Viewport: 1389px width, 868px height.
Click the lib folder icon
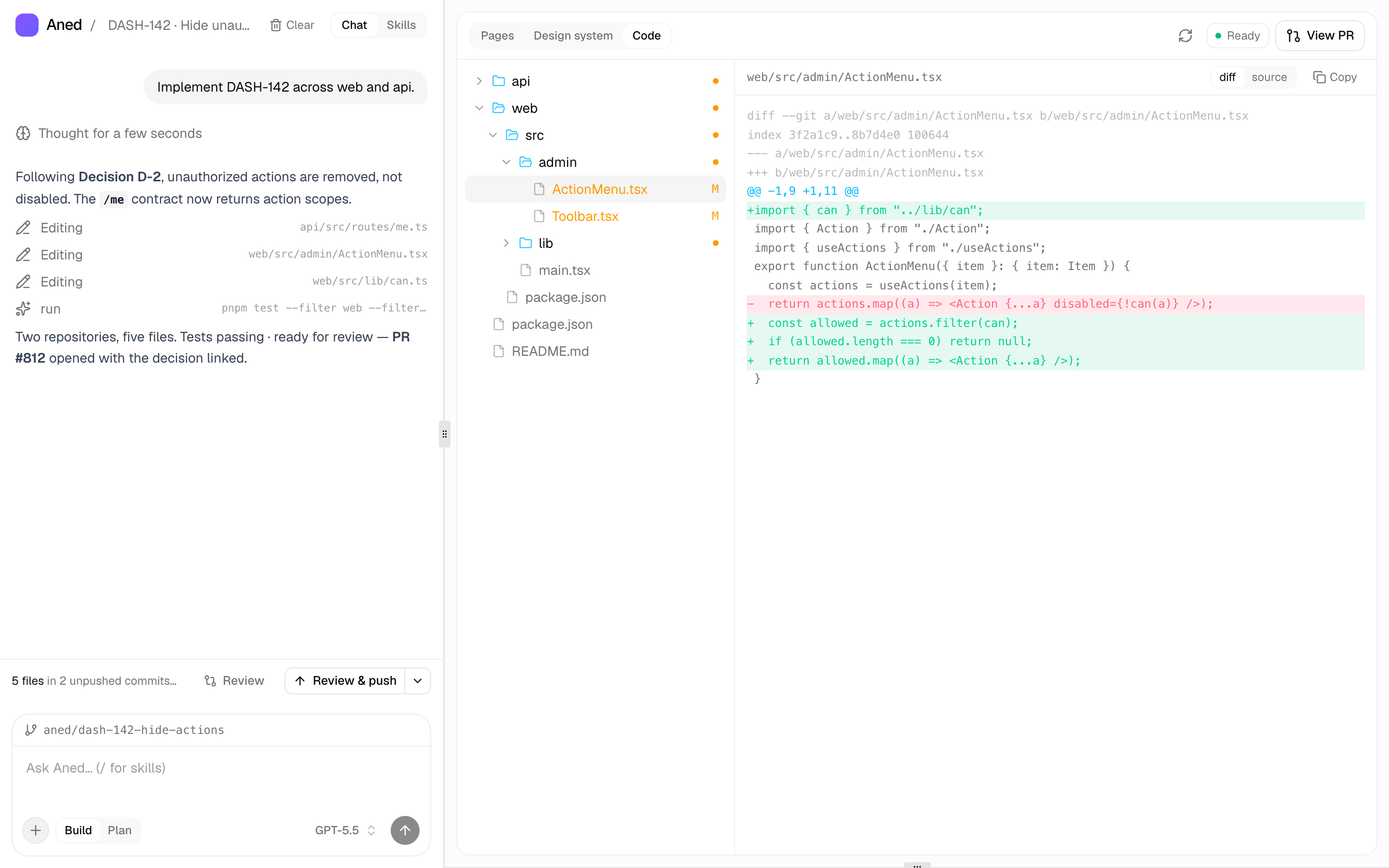click(x=525, y=243)
